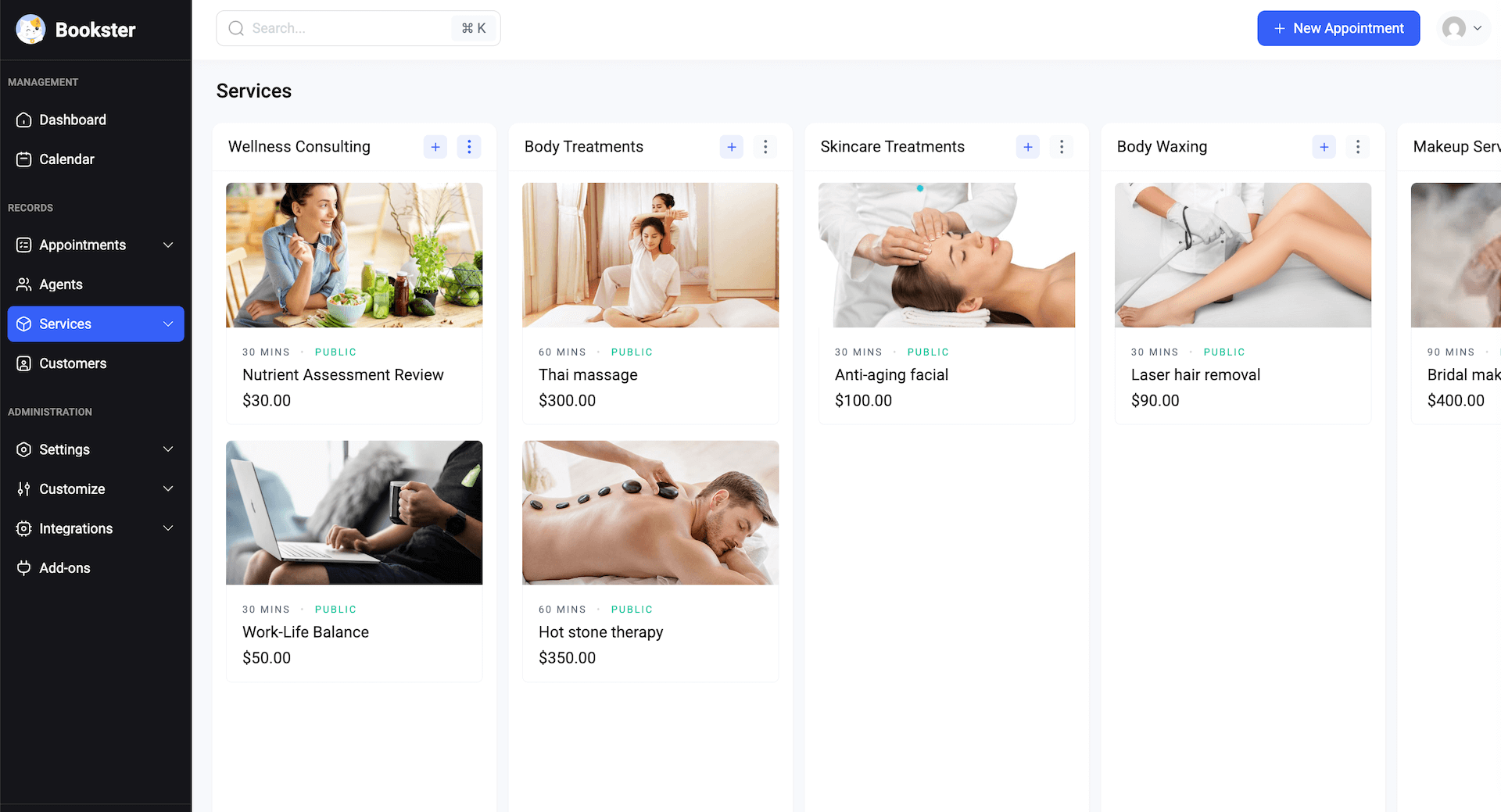Go to Dashboard in sidebar

click(72, 120)
